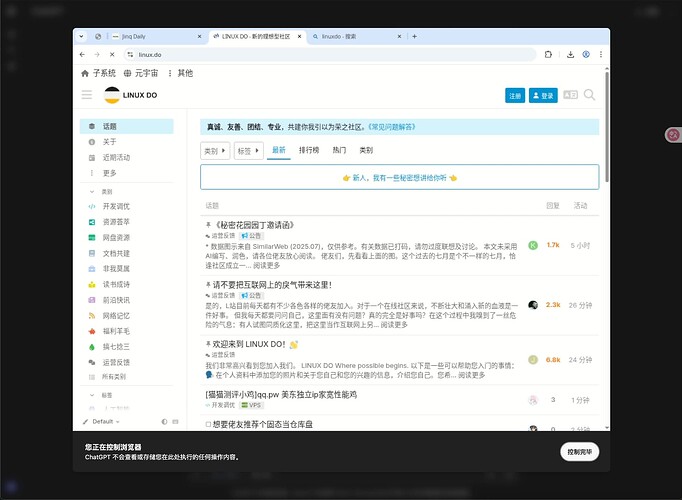
Task: Expand 更多 in sidebar
Action: 127,173
